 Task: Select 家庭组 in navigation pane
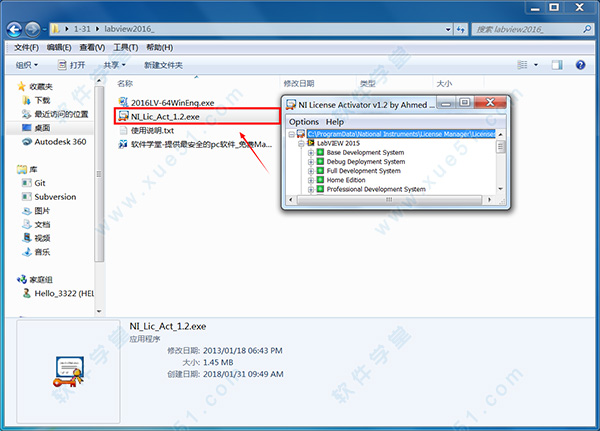[35, 279]
